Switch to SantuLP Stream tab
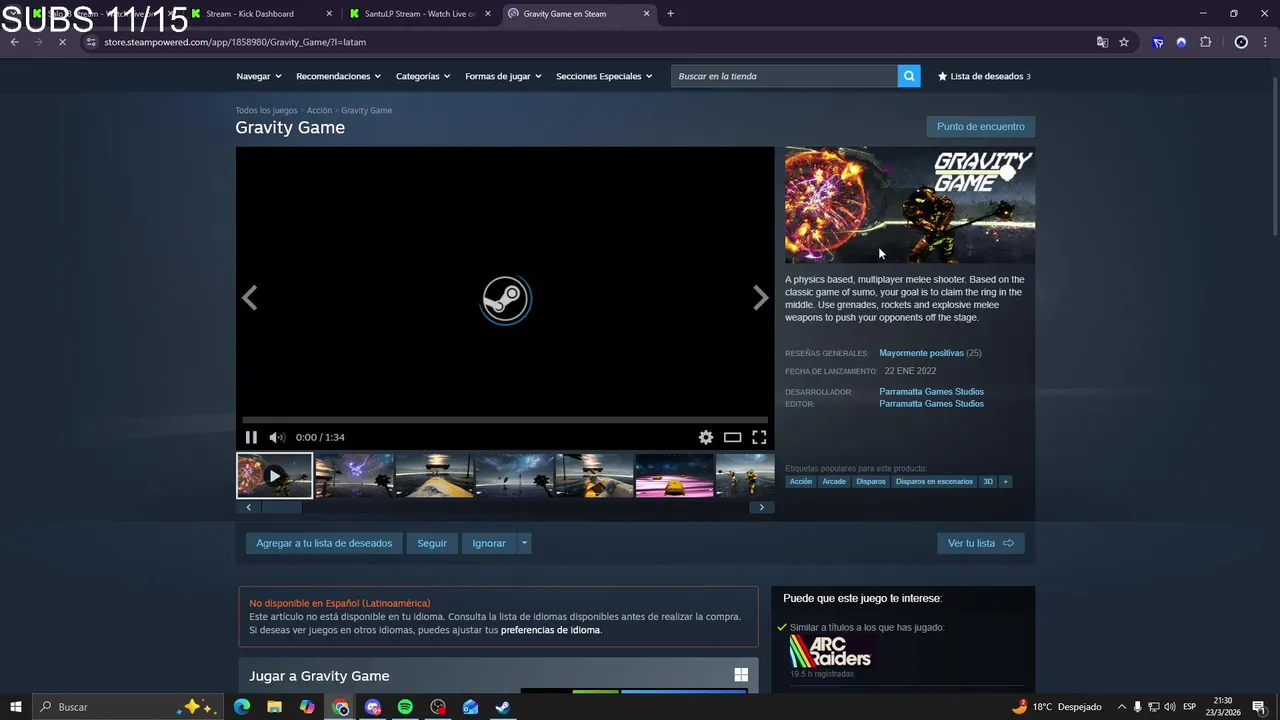The image size is (1280, 720). pos(420,14)
